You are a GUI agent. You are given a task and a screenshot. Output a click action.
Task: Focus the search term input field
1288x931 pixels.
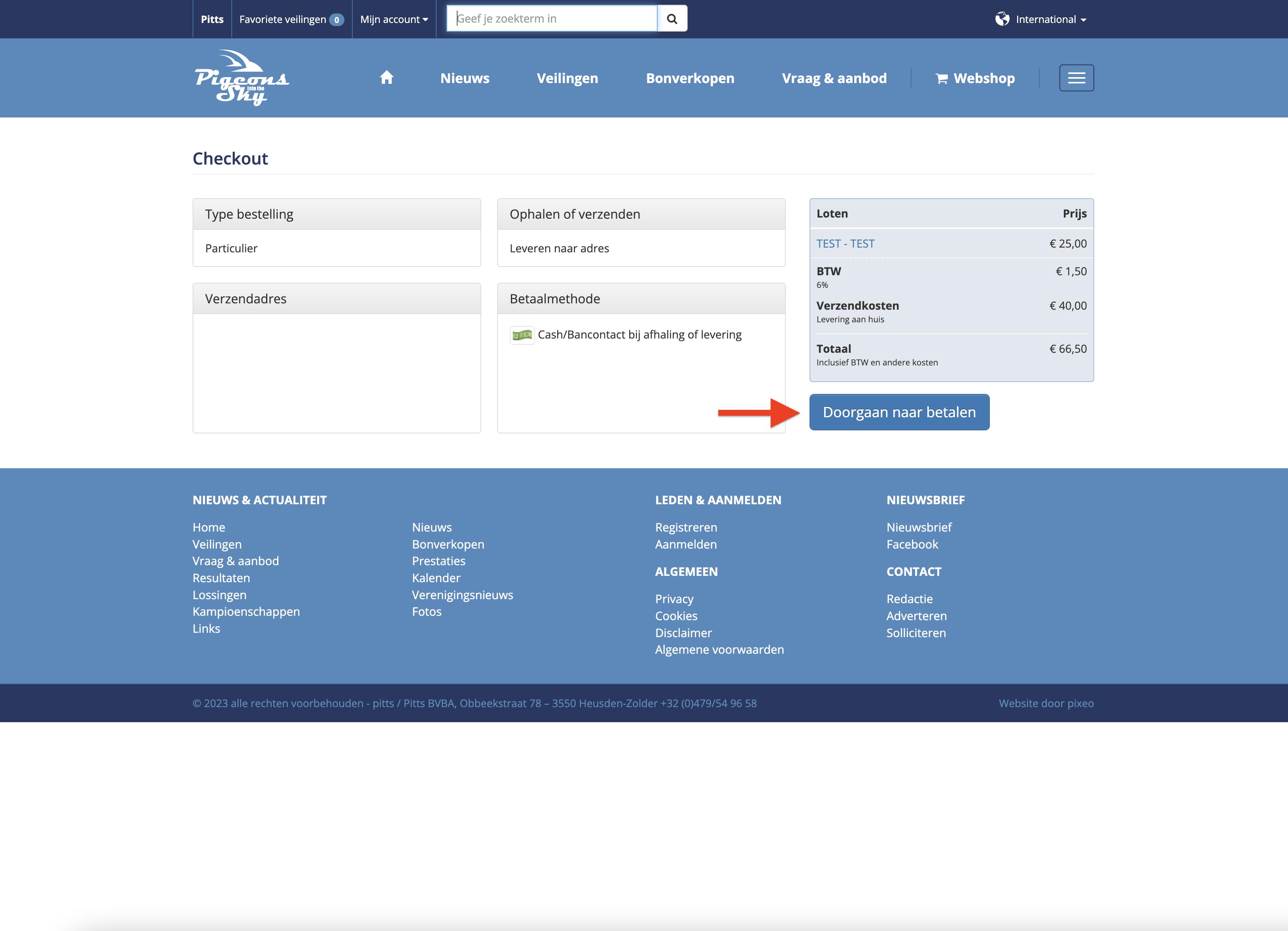[551, 19]
